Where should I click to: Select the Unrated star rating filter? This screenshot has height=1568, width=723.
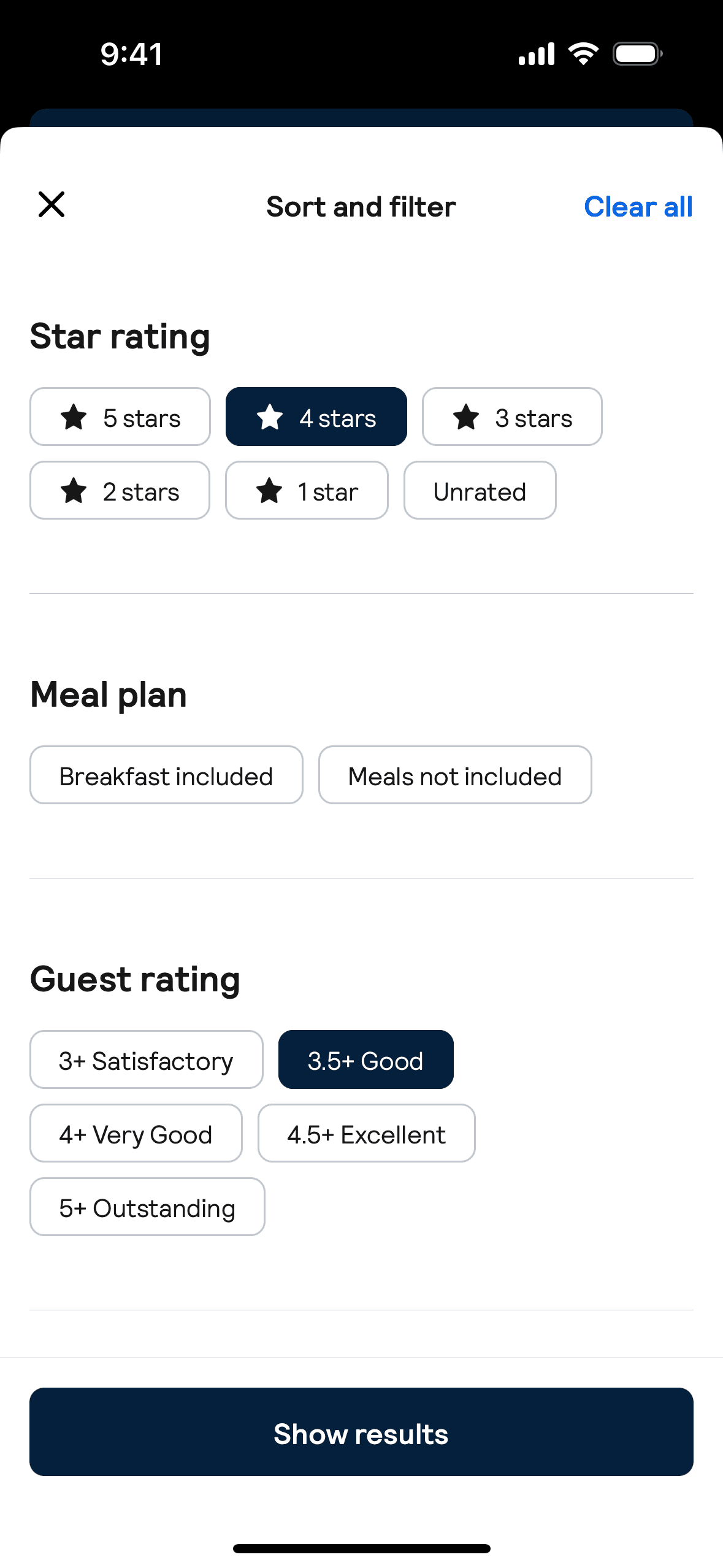480,491
